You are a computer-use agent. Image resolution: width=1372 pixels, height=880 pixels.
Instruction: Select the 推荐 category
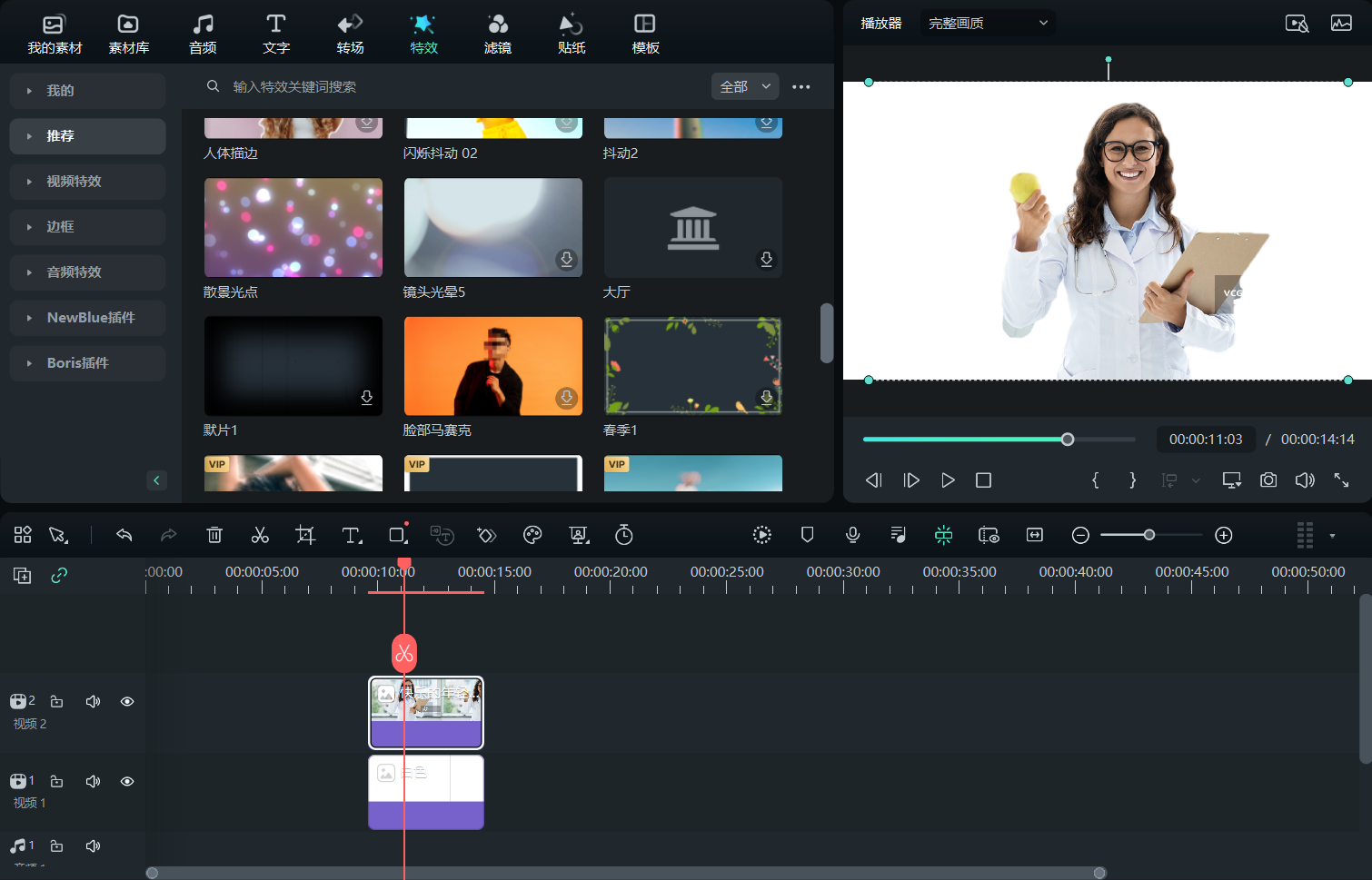tap(87, 136)
